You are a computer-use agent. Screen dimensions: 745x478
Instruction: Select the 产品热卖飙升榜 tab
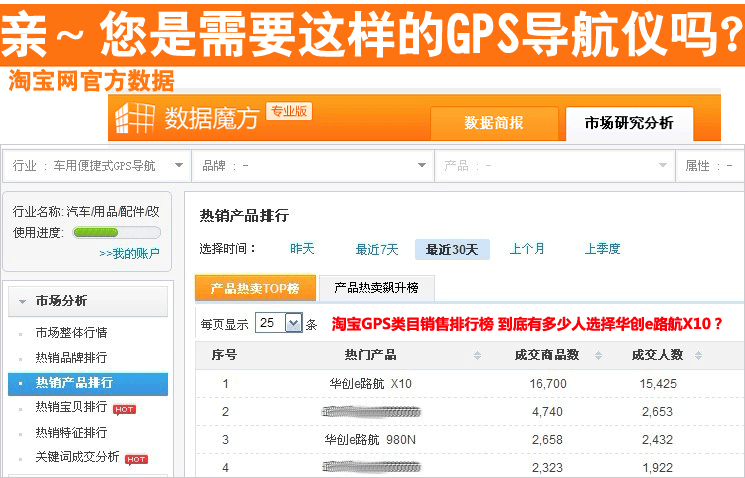point(376,288)
